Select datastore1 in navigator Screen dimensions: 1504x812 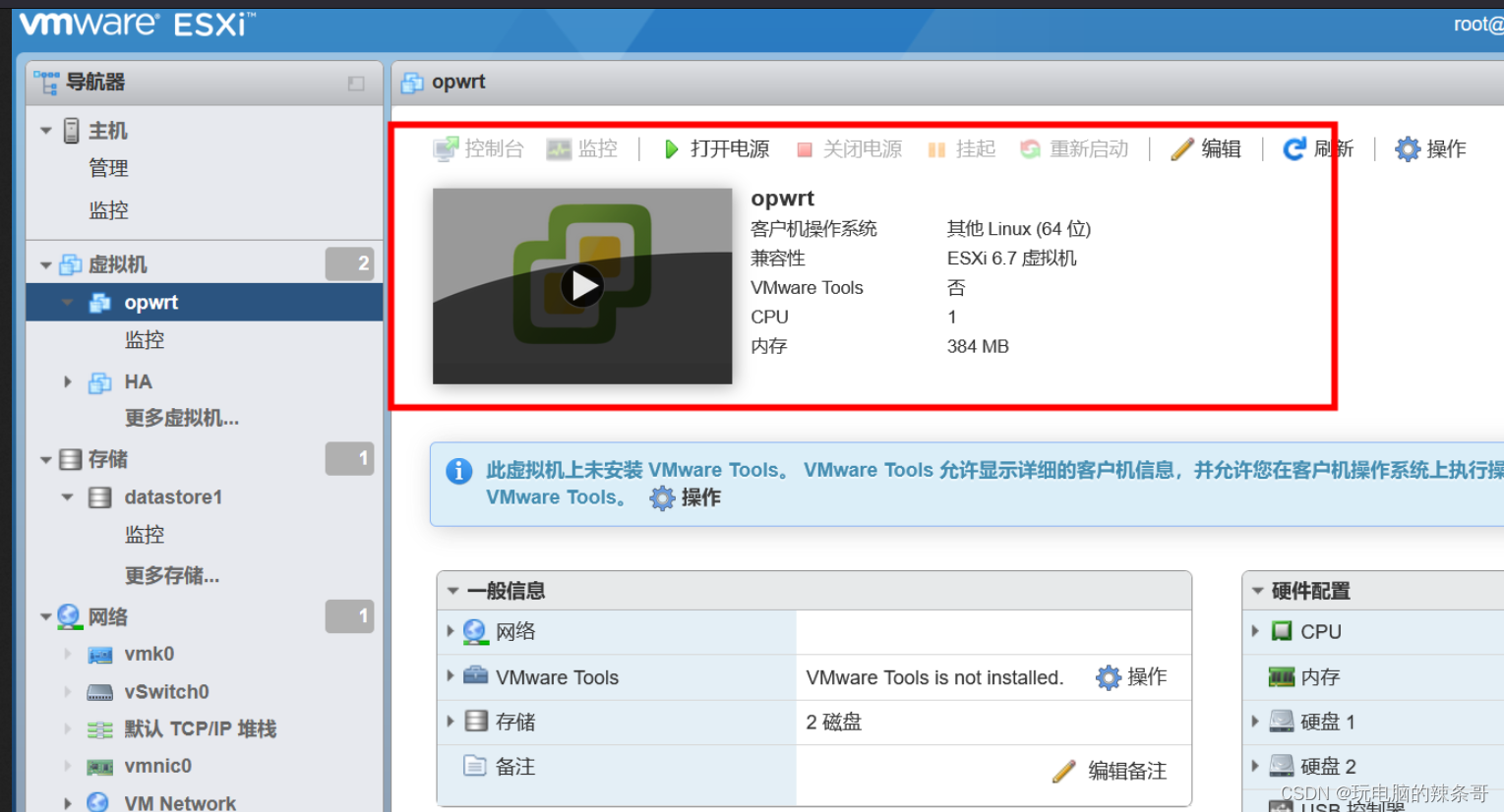[x=173, y=497]
